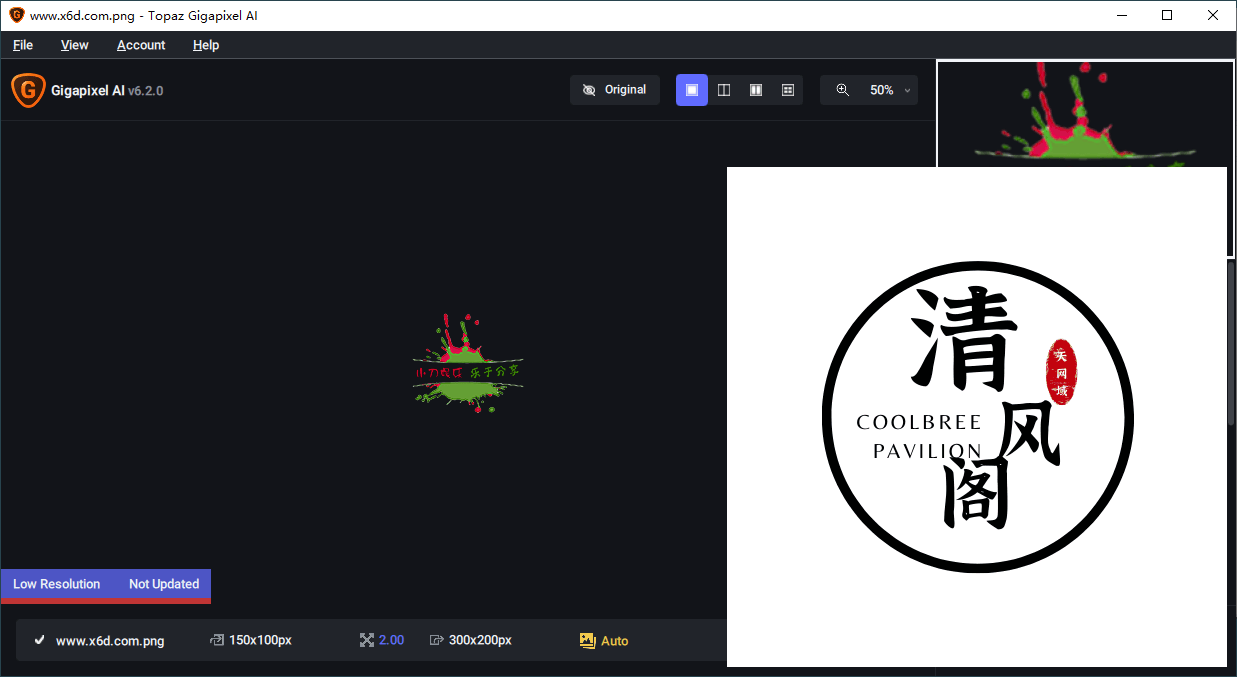
Task: Minimize the Topaz Gigapixel AI window
Action: point(1121,15)
